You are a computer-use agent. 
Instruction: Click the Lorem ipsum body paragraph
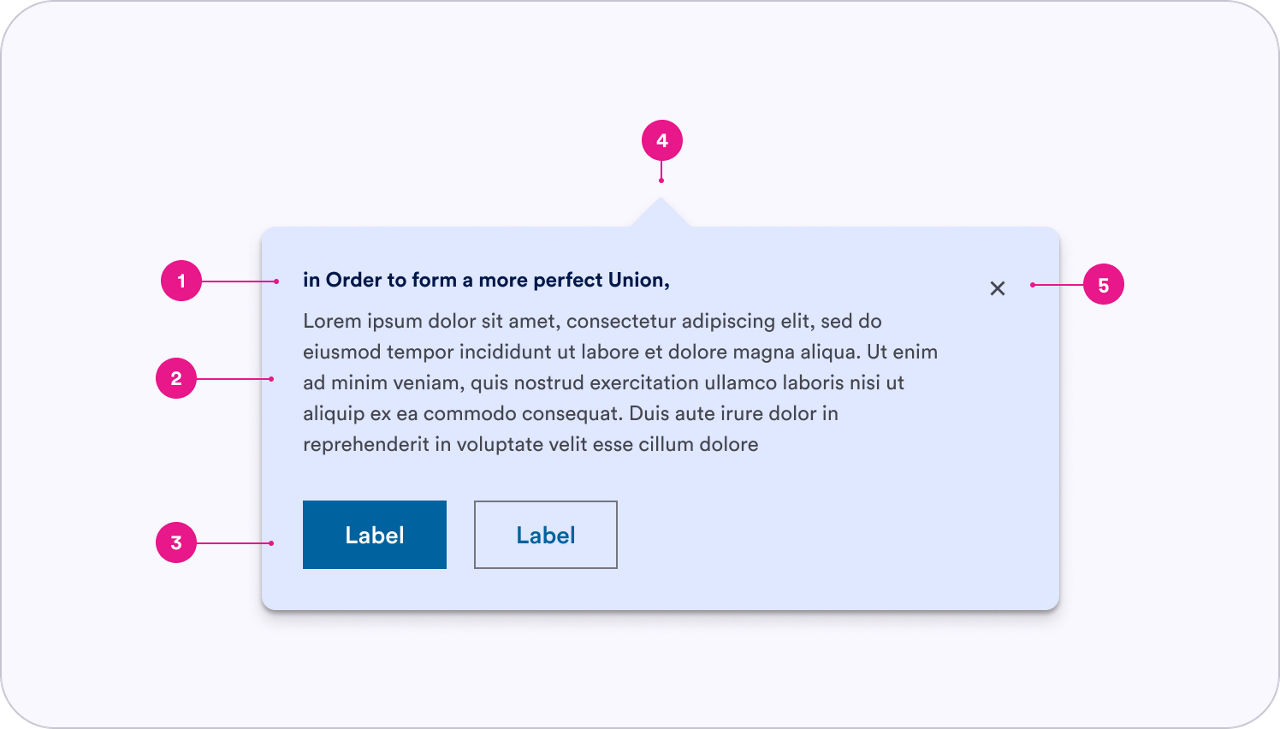click(620, 383)
